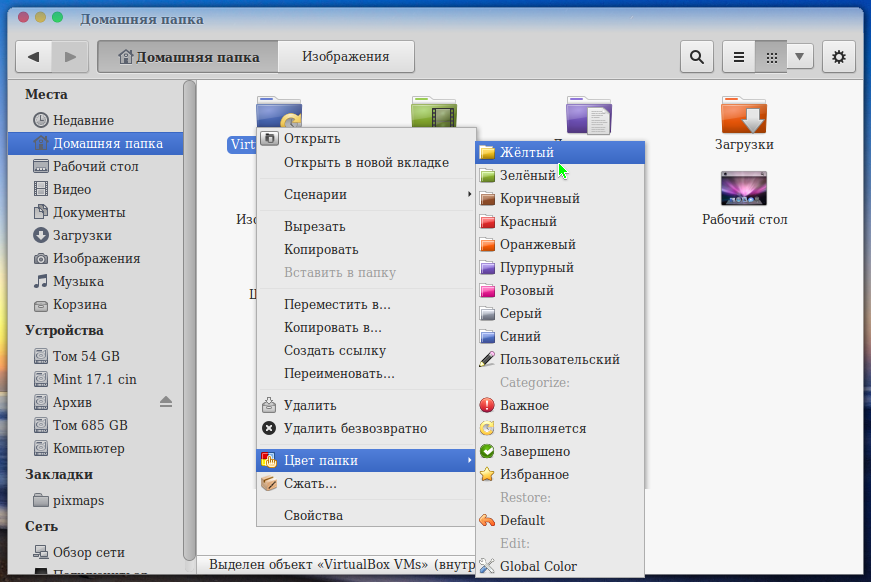Mark folder as Важное
Image resolution: width=871 pixels, height=582 pixels.
tap(560, 406)
